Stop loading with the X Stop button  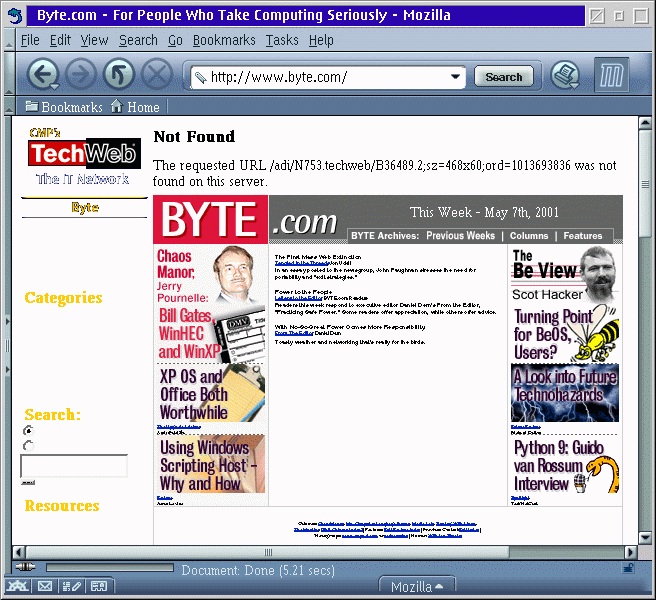[157, 74]
